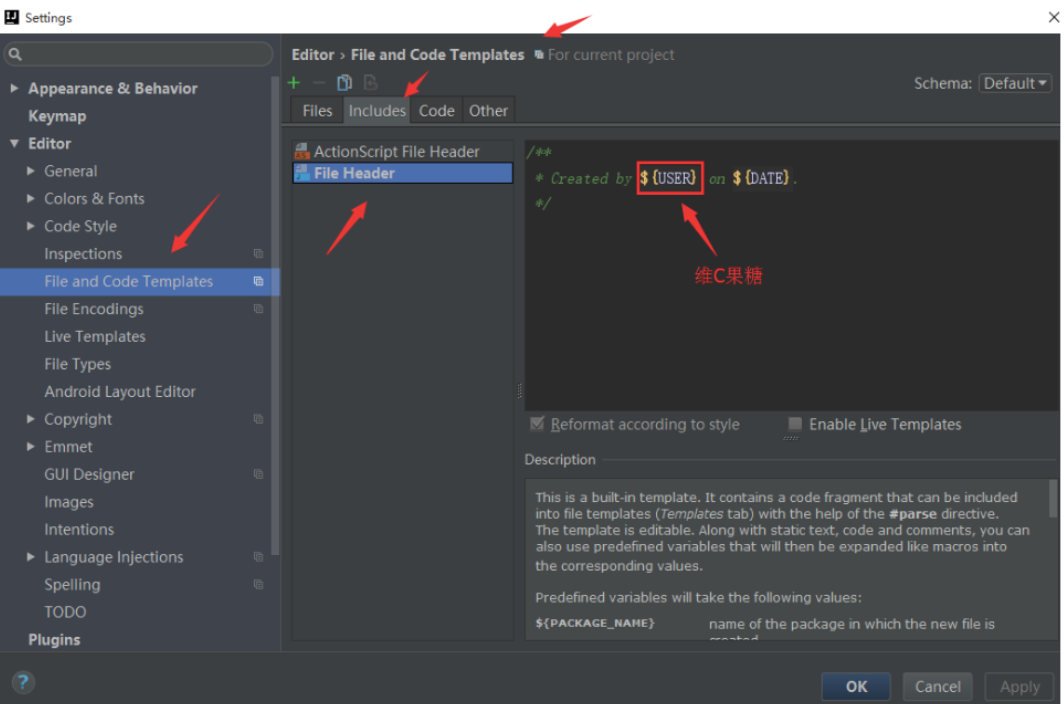This screenshot has width=1064, height=704.
Task: Open File Types settings
Action: 77,364
